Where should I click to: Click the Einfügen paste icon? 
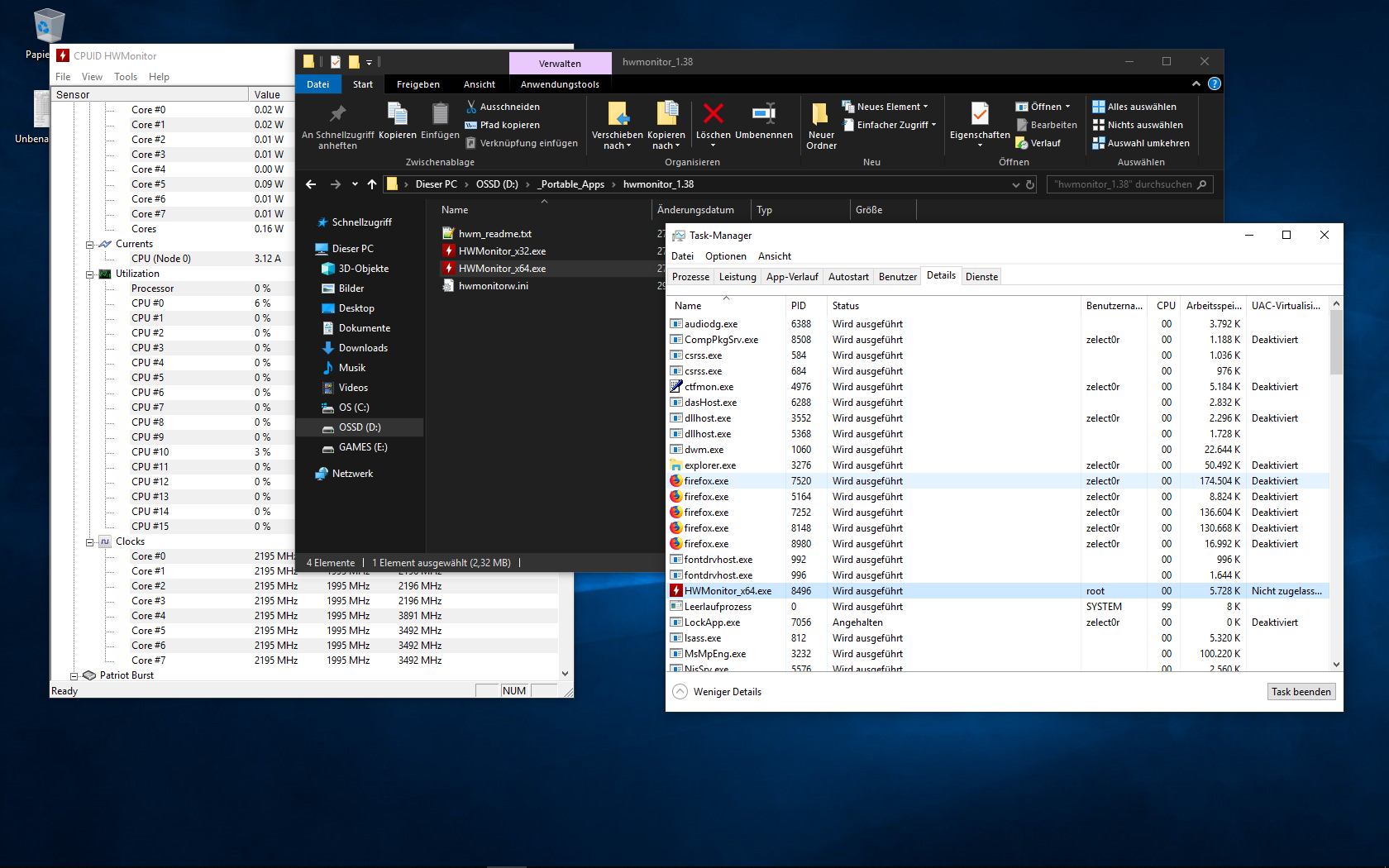[x=440, y=121]
